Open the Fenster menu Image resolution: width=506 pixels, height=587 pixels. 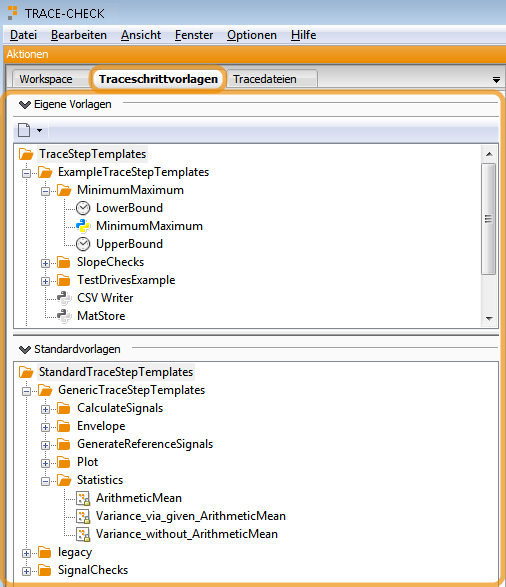(194, 35)
